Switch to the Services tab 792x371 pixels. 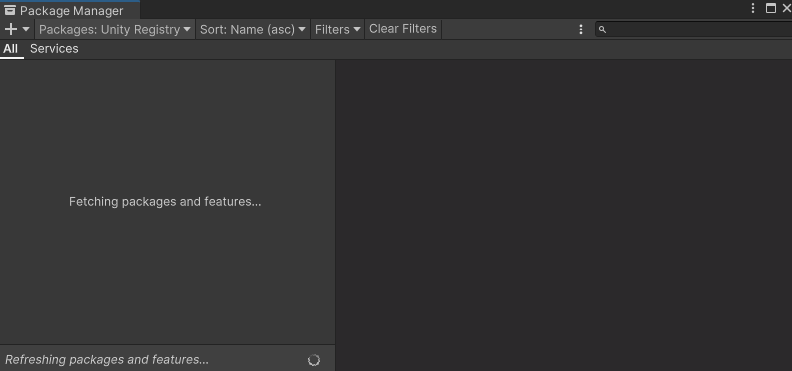(54, 49)
